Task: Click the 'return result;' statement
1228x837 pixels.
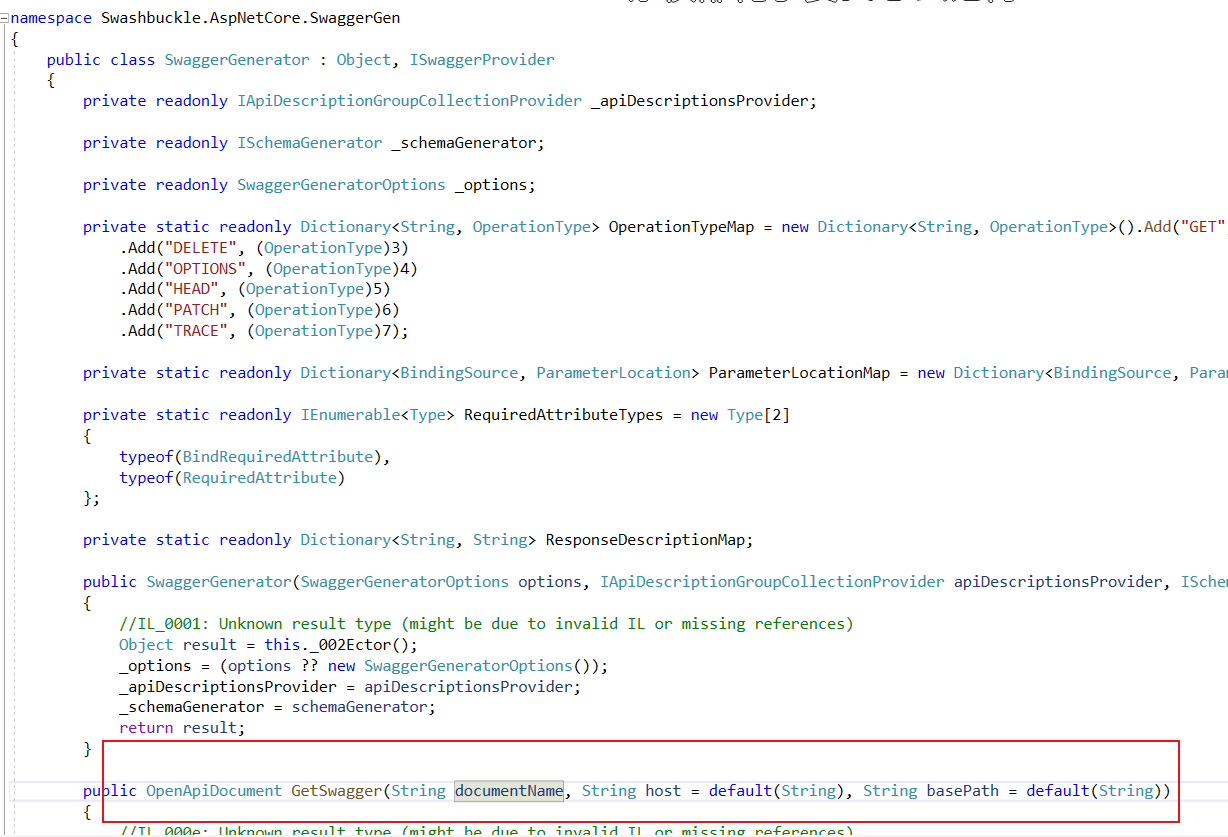Action: (x=182, y=728)
